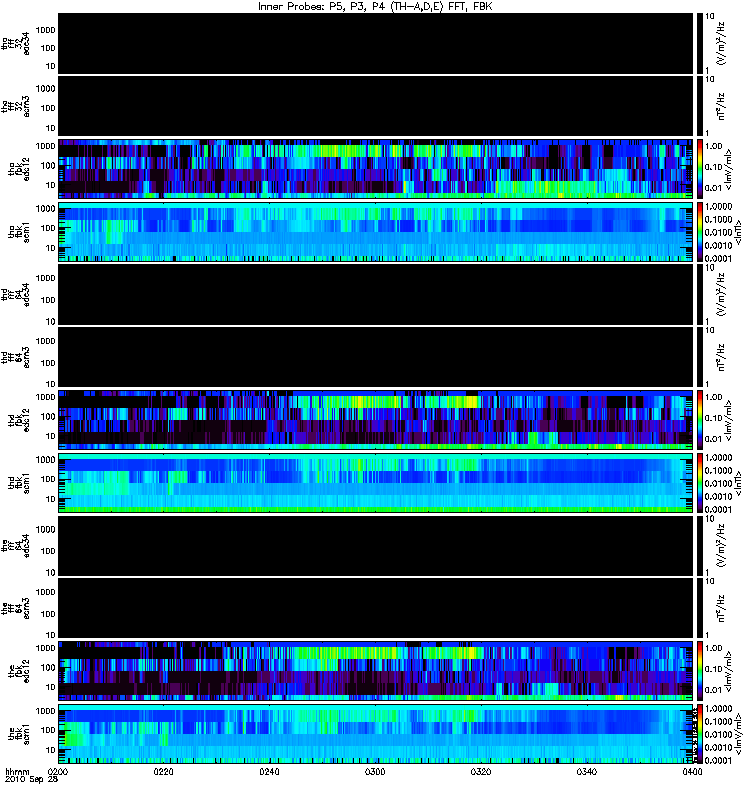Click the tha fbk scm1 rainbow color bar
Viewport: 750px width, 800px height.
pos(700,232)
